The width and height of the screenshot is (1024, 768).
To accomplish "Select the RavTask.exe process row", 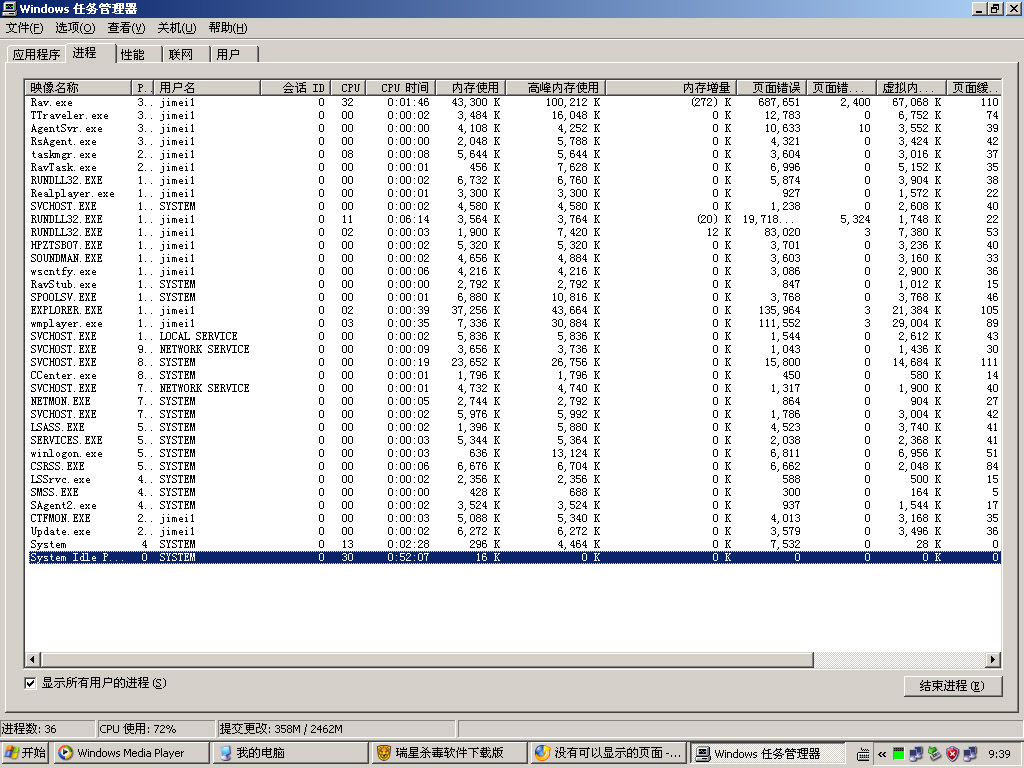I will [x=515, y=168].
